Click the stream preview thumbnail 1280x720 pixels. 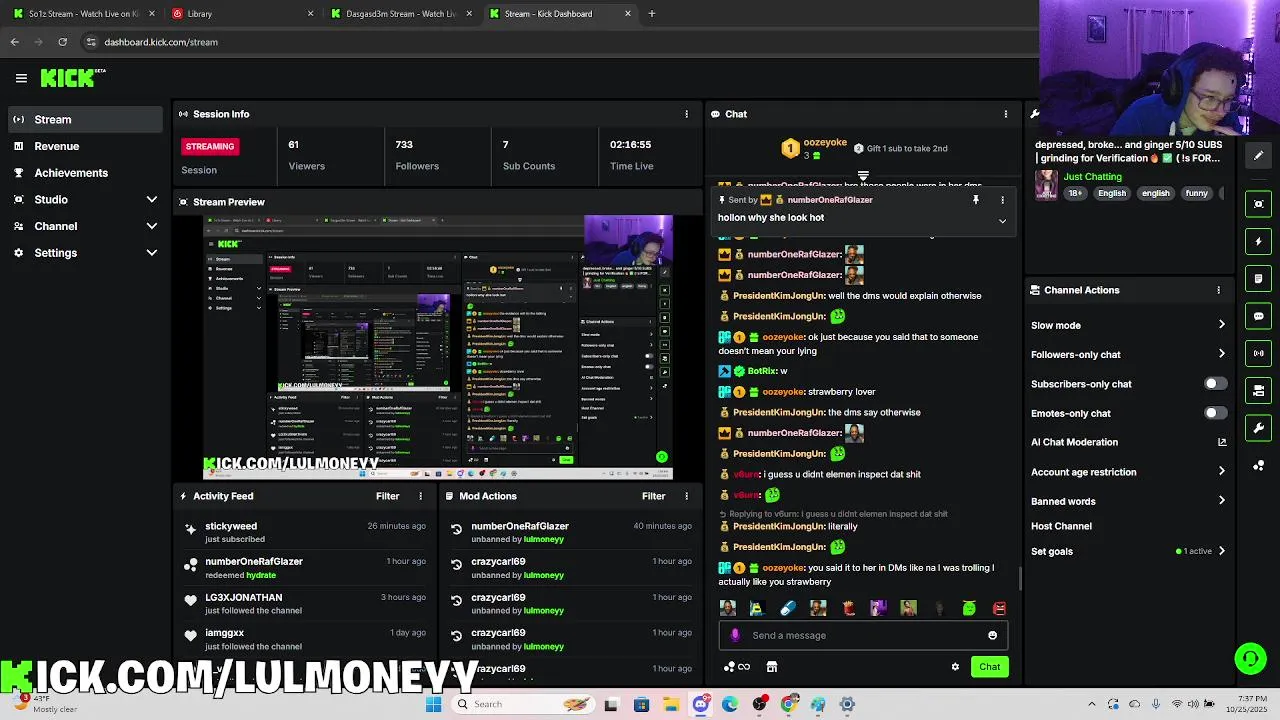[x=438, y=347]
